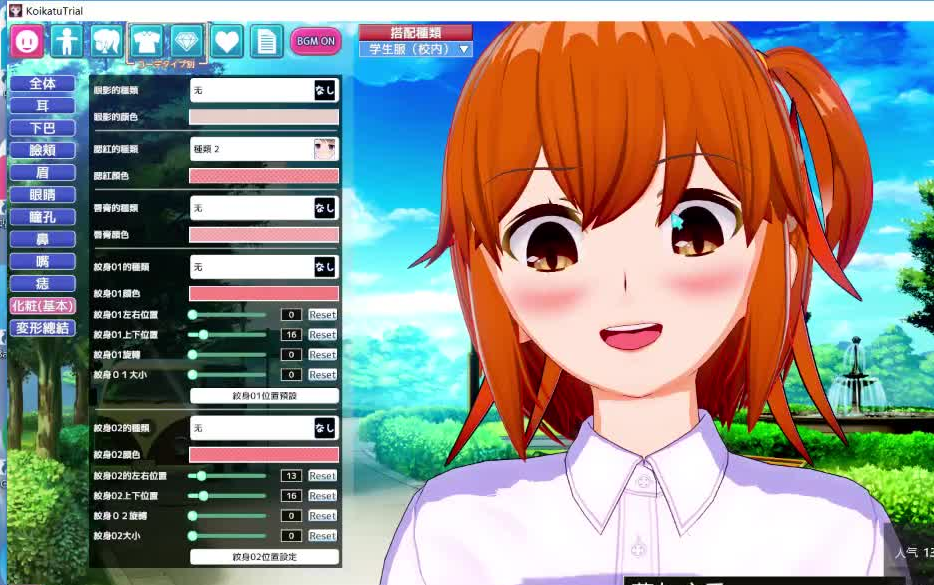Open the clothing T-shirt category icon
Viewport: 934px width, 585px height.
(147, 41)
